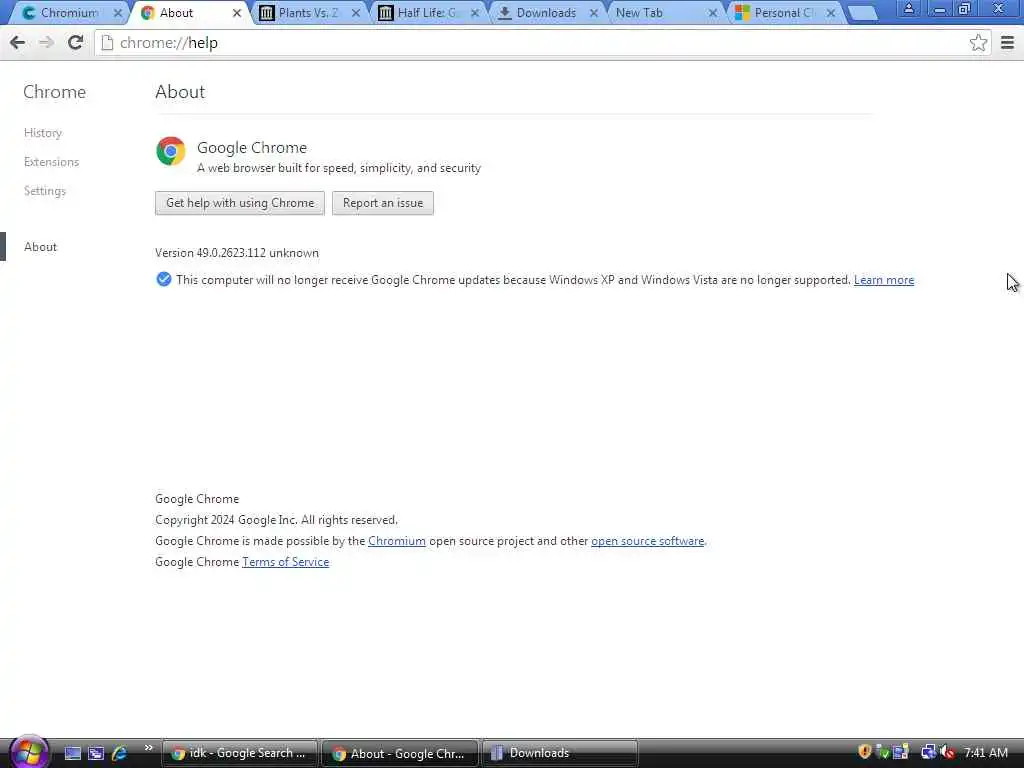Image resolution: width=1024 pixels, height=768 pixels.
Task: Expand the quick launch overflow chevron
Action: tap(148, 748)
